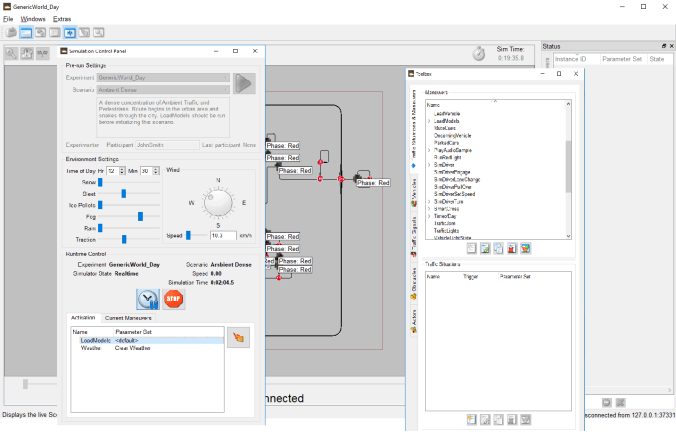Image resolution: width=676 pixels, height=439 pixels.
Task: Click the last icon below Maneuvers list
Action: (x=526, y=248)
